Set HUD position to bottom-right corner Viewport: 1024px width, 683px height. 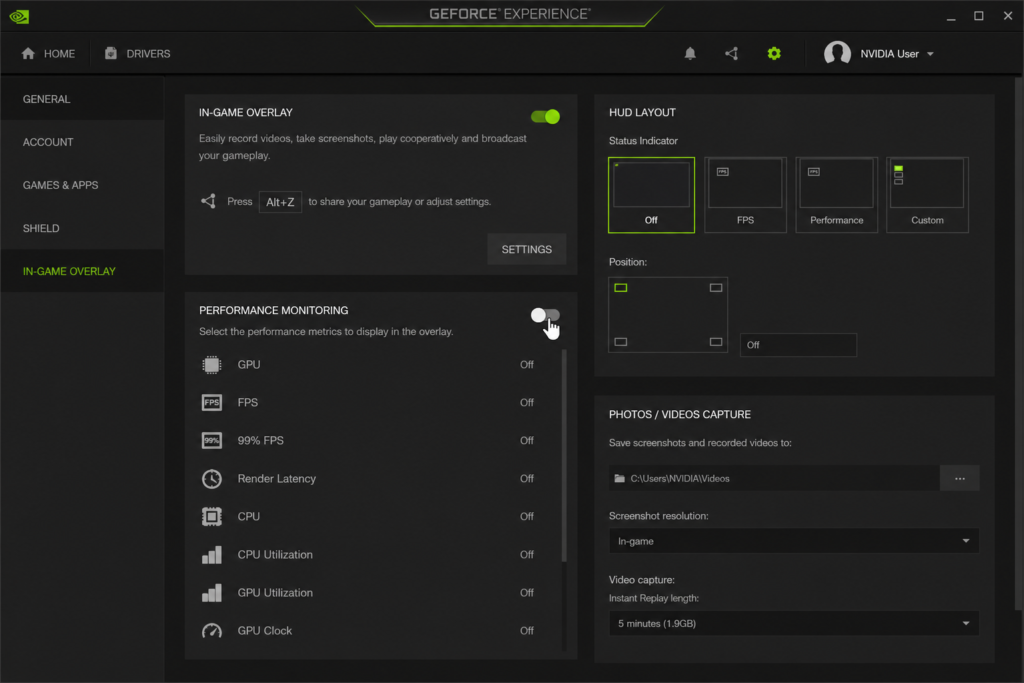click(x=716, y=342)
